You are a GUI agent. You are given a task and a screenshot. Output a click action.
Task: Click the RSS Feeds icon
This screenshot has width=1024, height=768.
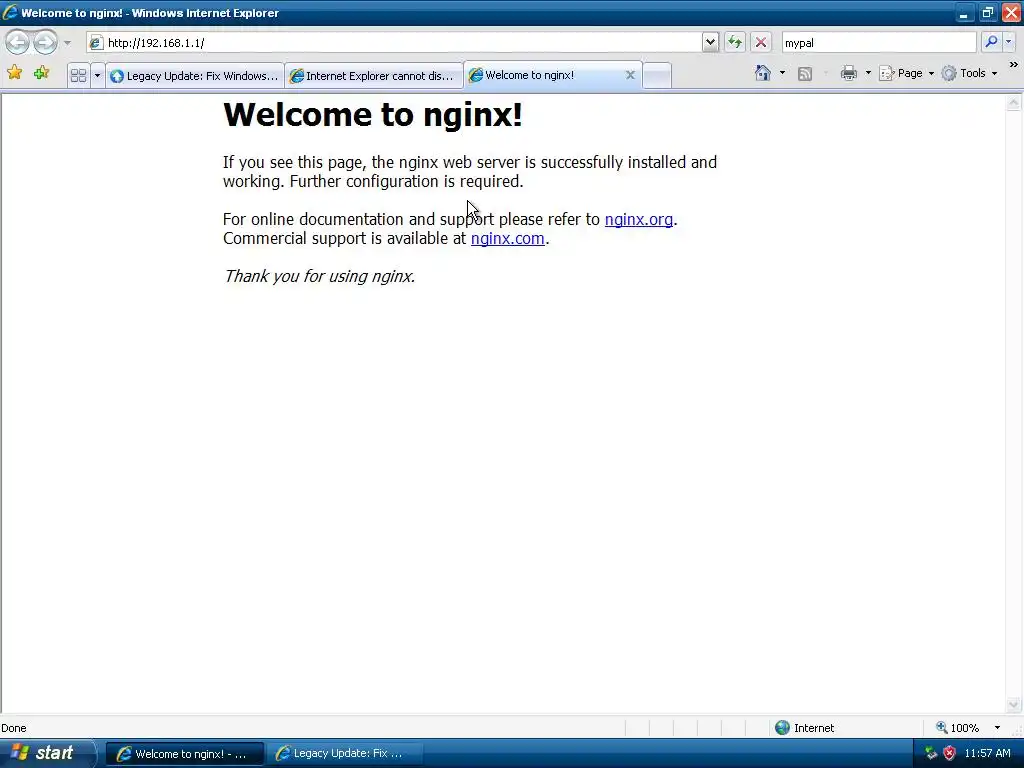[805, 74]
